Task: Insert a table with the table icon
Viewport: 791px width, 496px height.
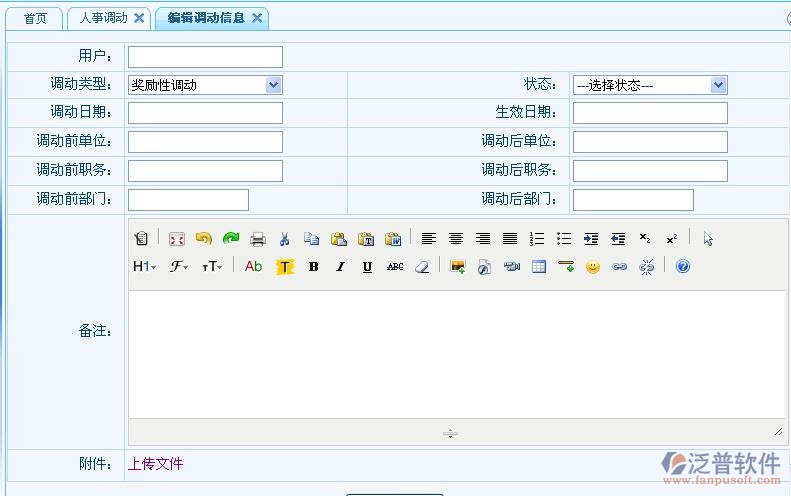Action: tap(539, 267)
